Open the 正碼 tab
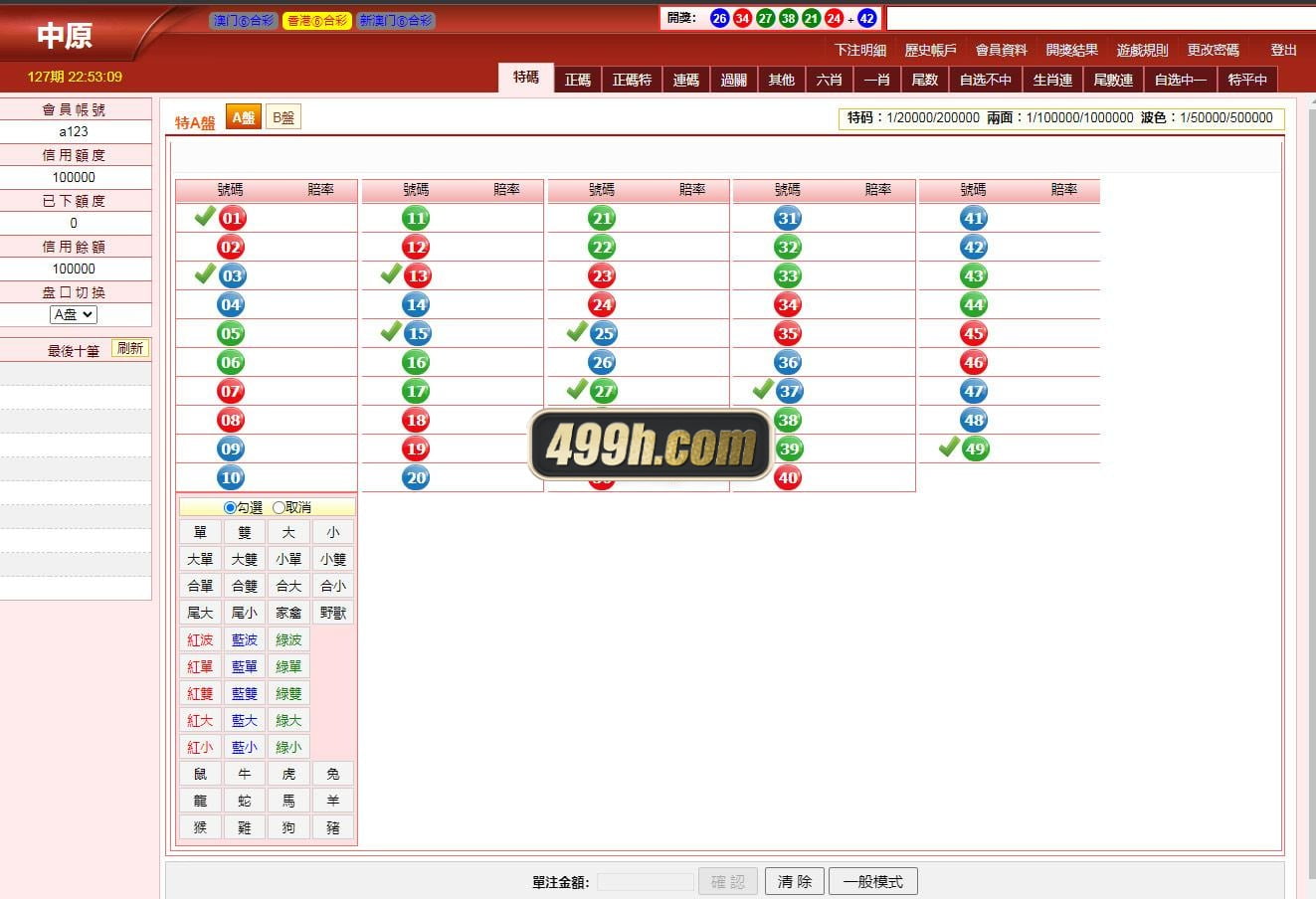 pyautogui.click(x=578, y=80)
